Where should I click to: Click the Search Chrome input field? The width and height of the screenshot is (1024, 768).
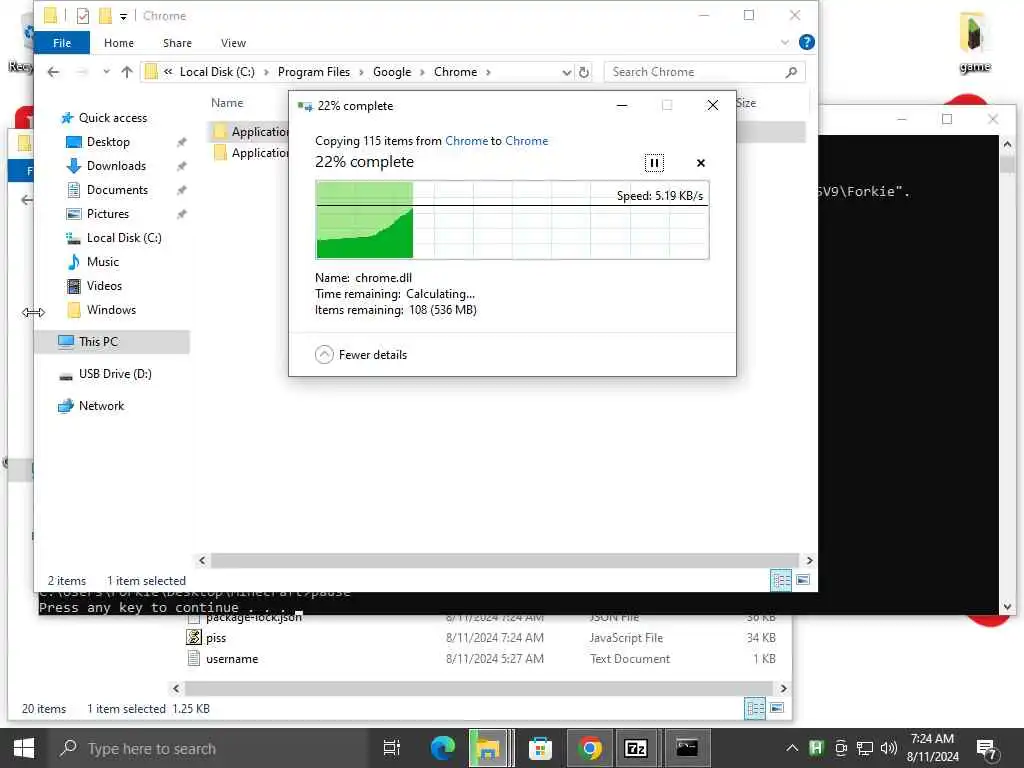coord(696,72)
